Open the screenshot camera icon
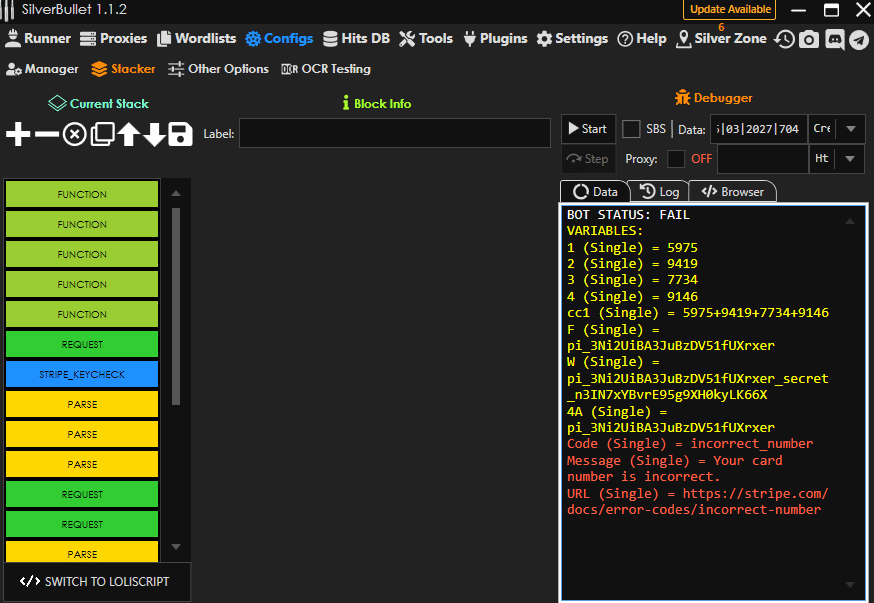This screenshot has height=603, width=874. [809, 39]
